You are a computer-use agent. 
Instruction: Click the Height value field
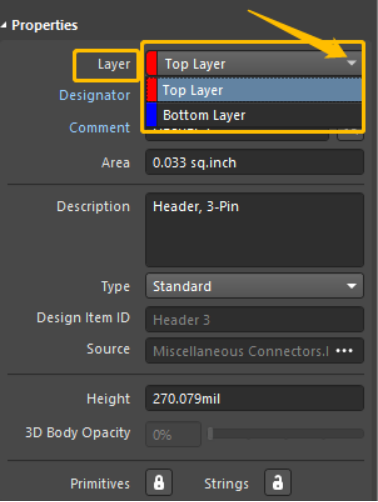(x=254, y=398)
